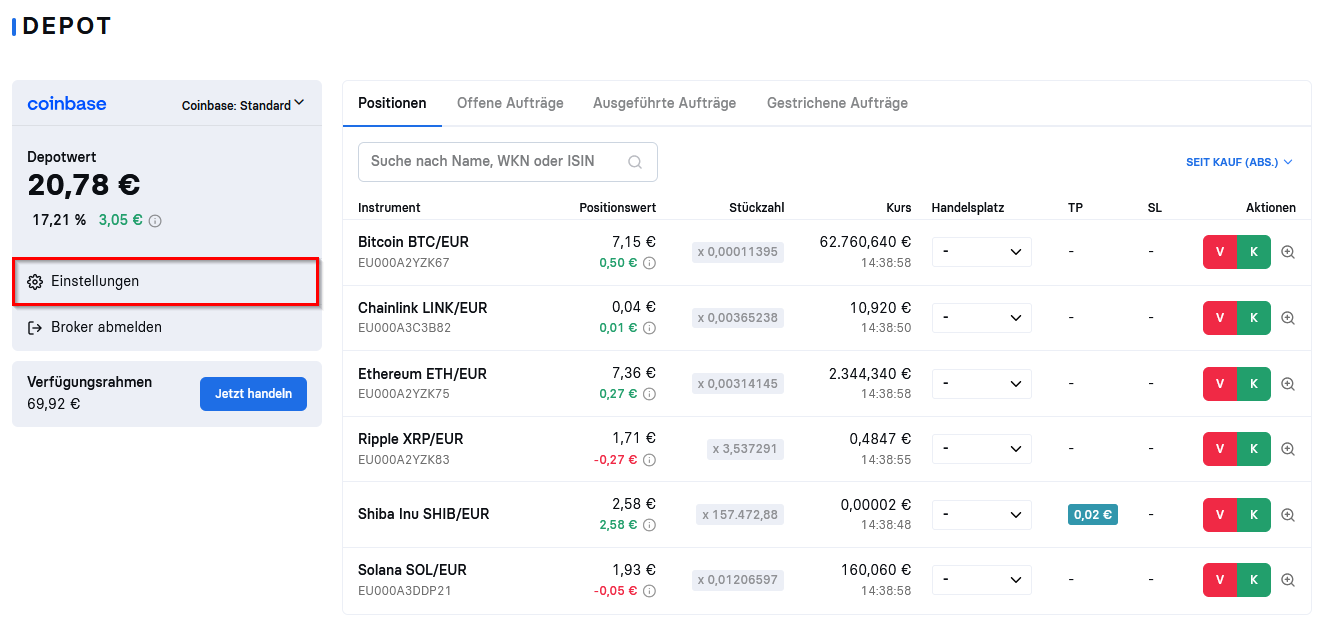Select Shiba Inu SHIB/EUR instrument name
The image size is (1324, 626).
(424, 514)
